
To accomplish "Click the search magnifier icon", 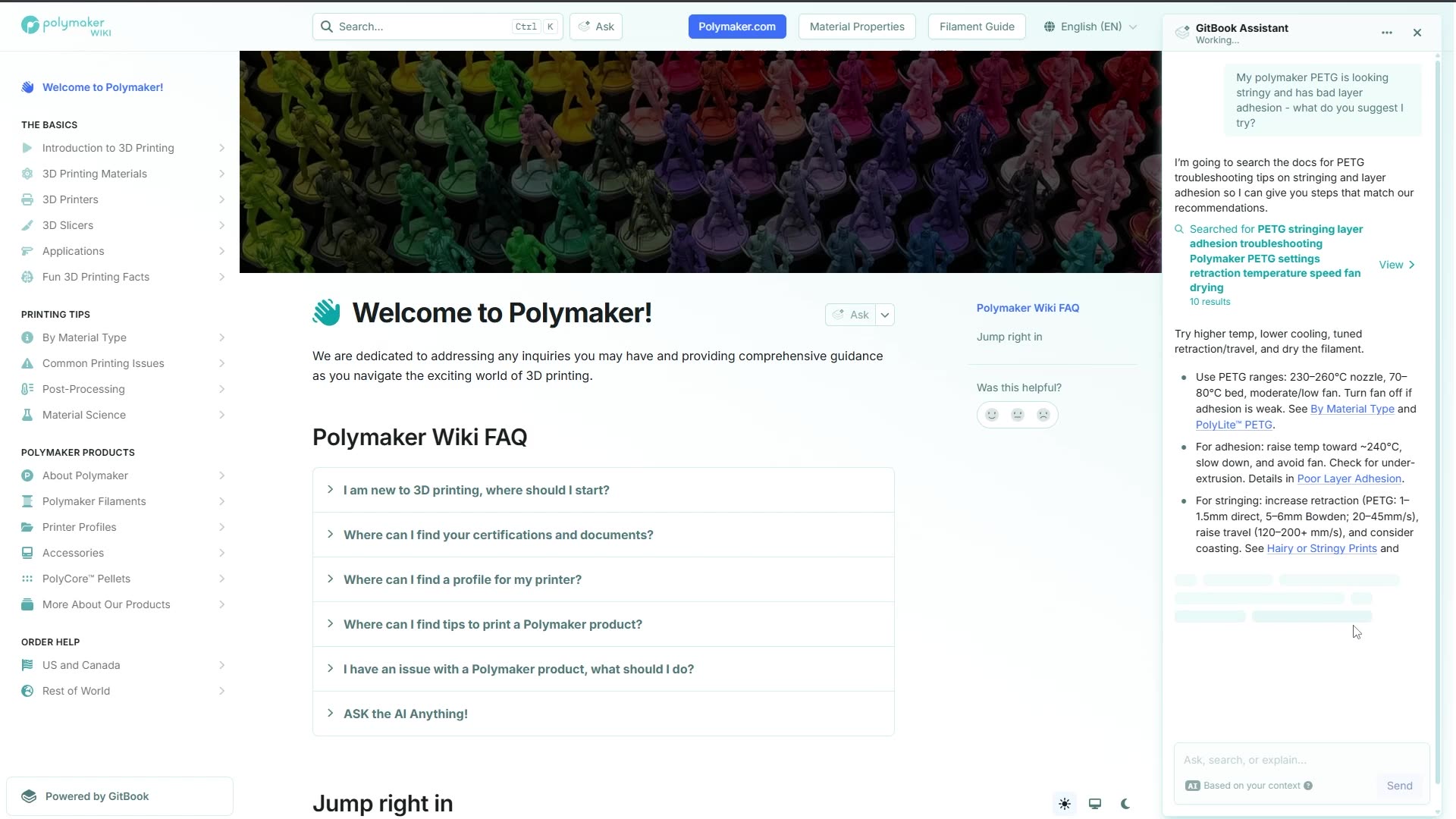I will pyautogui.click(x=326, y=26).
